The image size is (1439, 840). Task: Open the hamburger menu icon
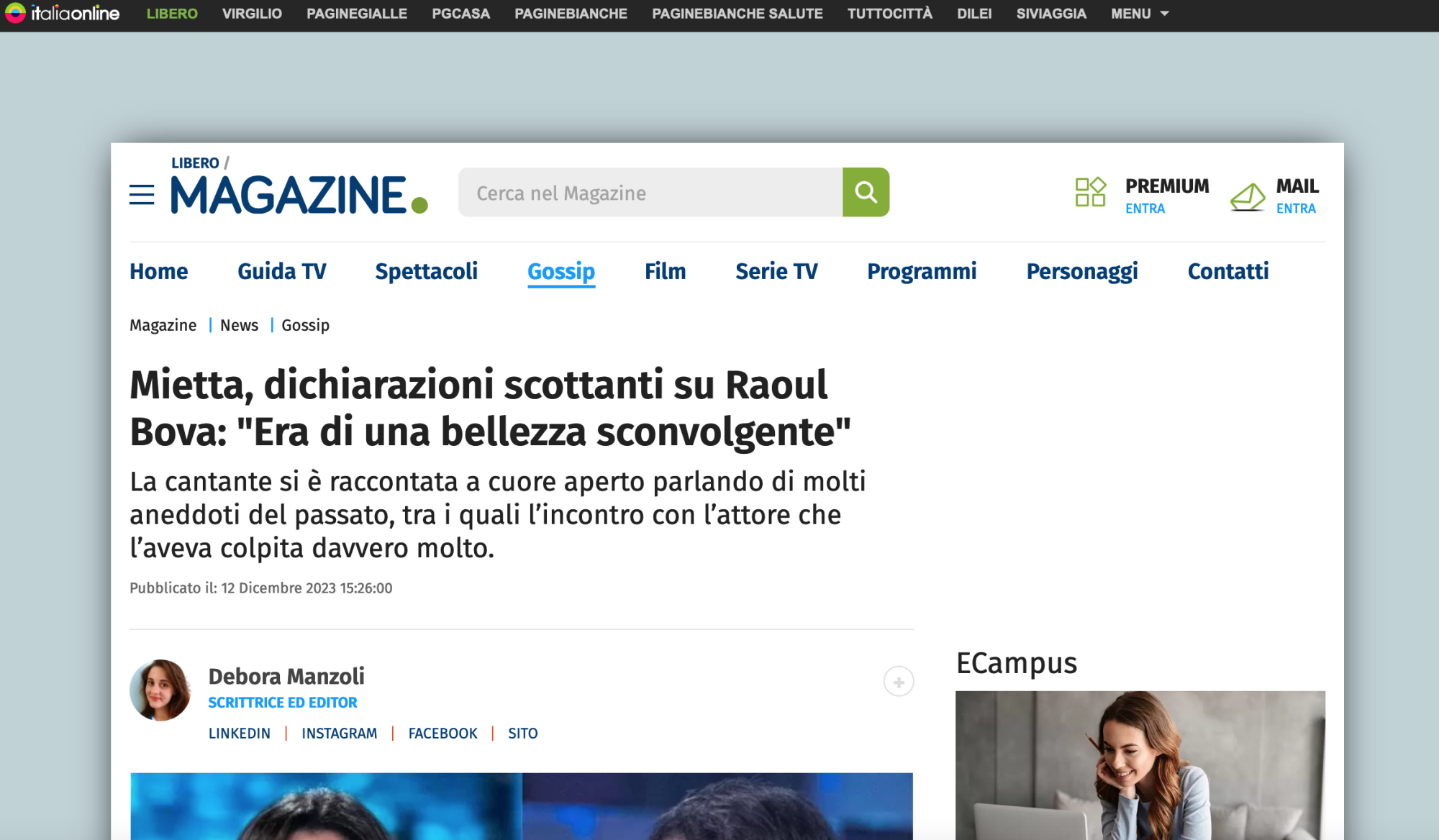142,194
